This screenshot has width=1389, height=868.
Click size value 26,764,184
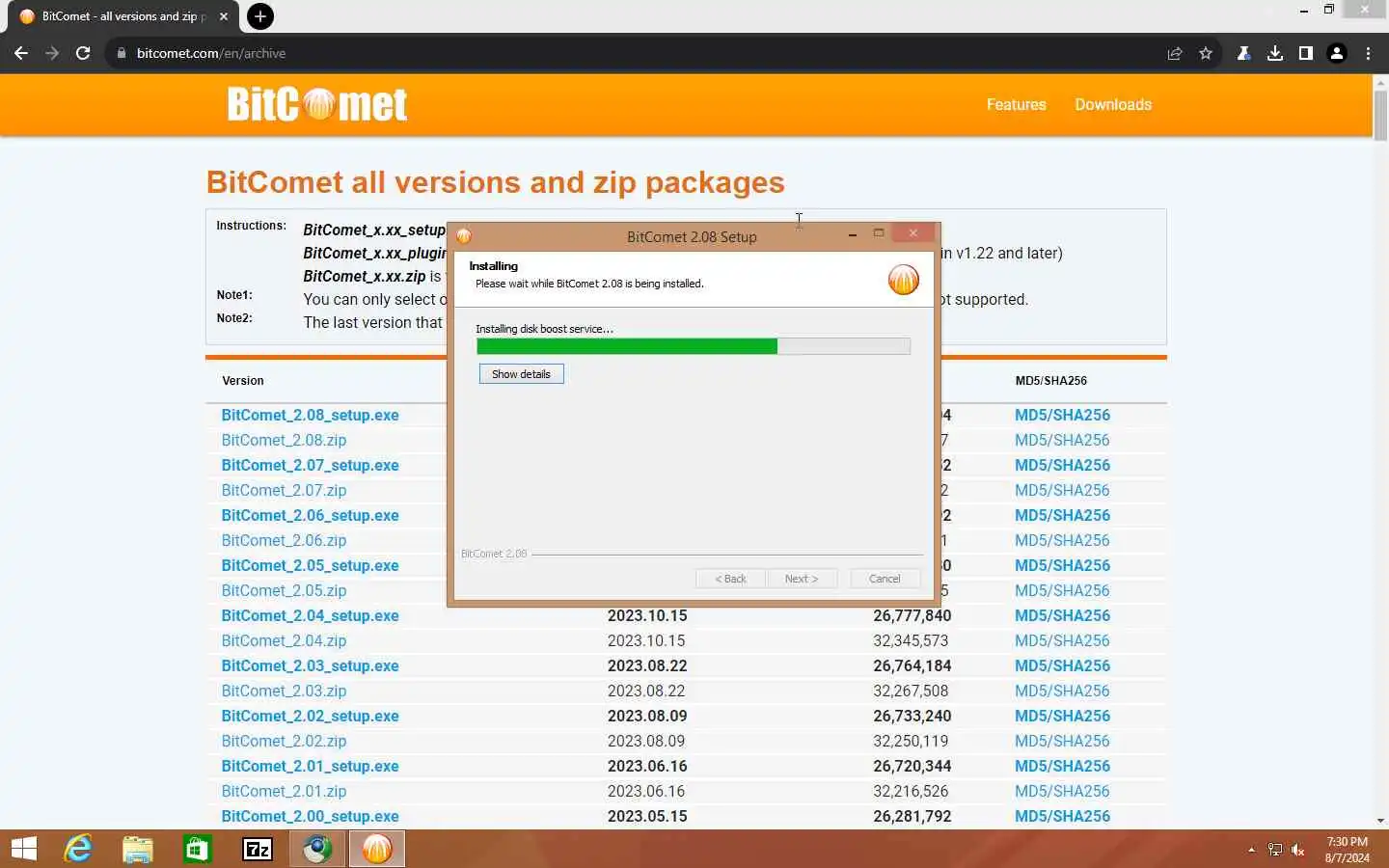coord(912,665)
